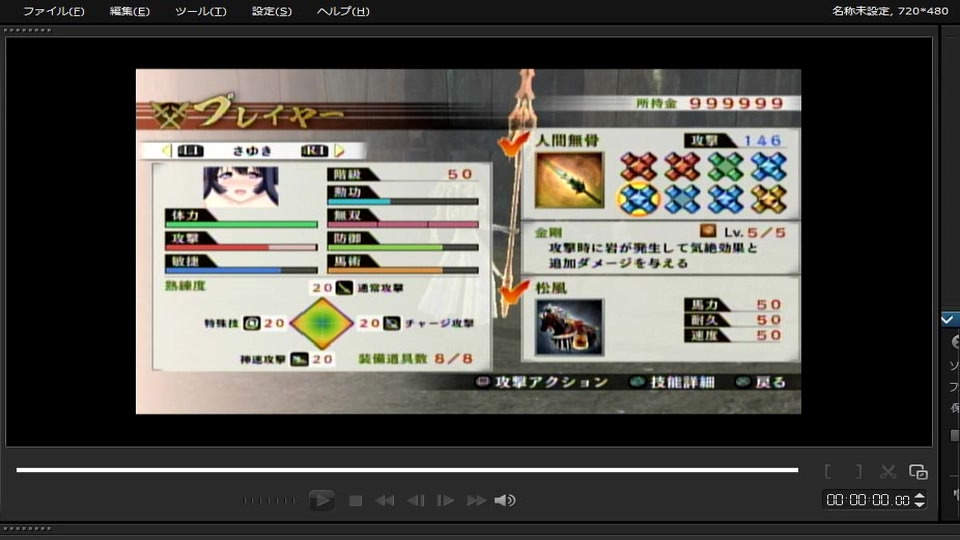The height and width of the screenshot is (540, 960).
Task: Click the speaker volume icon
Action: (504, 501)
